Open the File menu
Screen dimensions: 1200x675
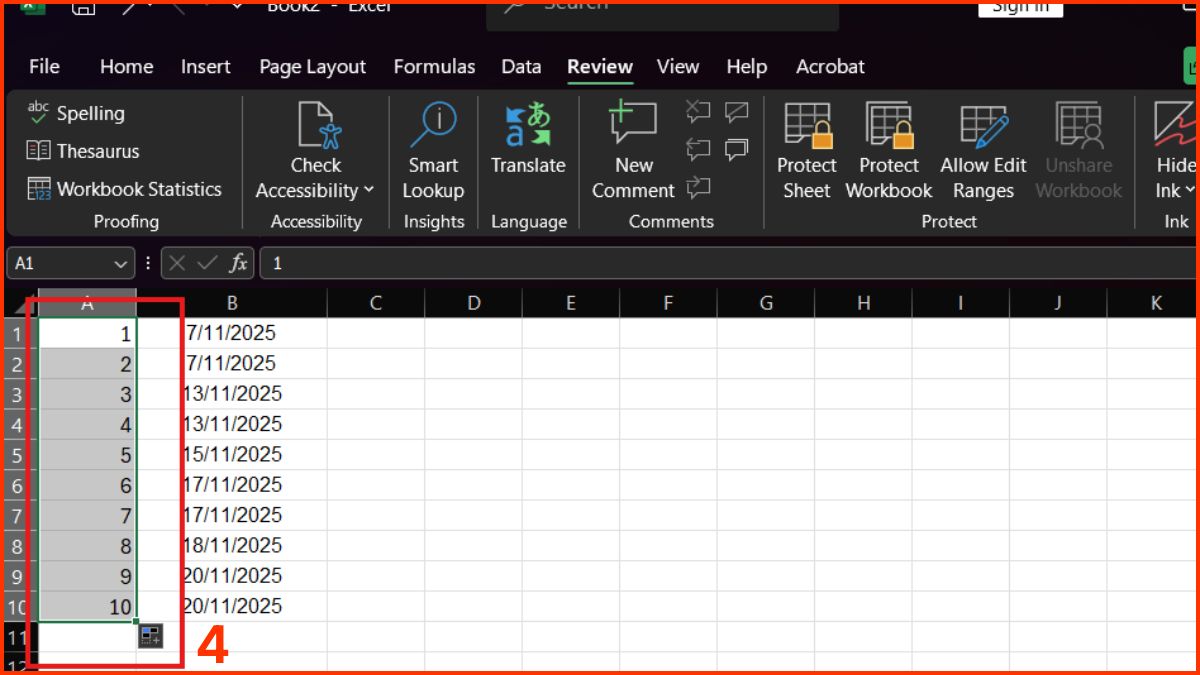pyautogui.click(x=44, y=67)
